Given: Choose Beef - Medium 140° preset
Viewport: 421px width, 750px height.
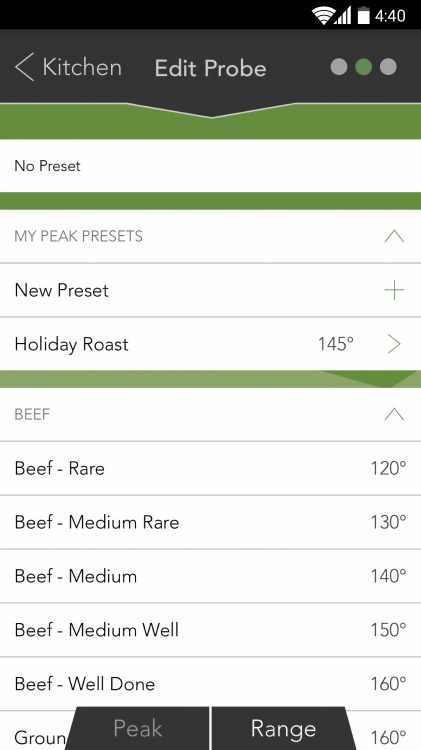Looking at the screenshot, I should 210,576.
